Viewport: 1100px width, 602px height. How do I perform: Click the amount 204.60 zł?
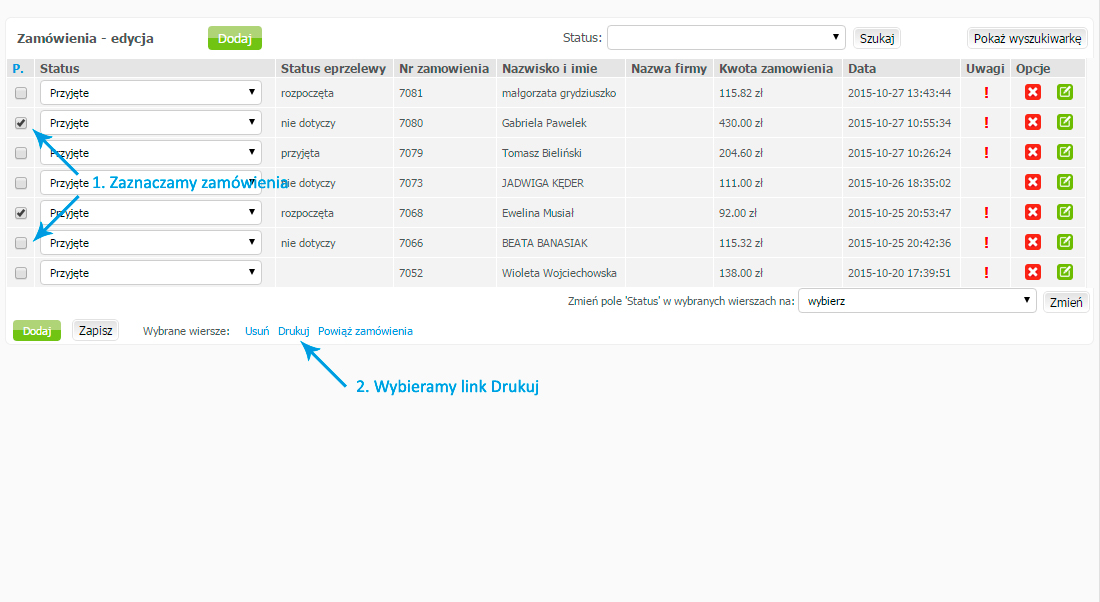pos(740,153)
